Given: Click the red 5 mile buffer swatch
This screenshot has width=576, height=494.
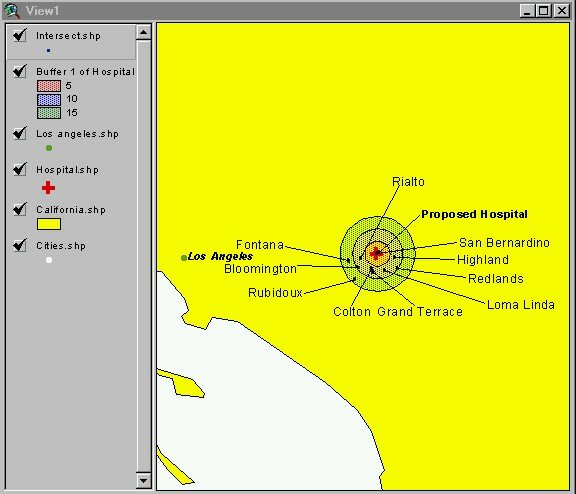Looking at the screenshot, I should (x=49, y=86).
